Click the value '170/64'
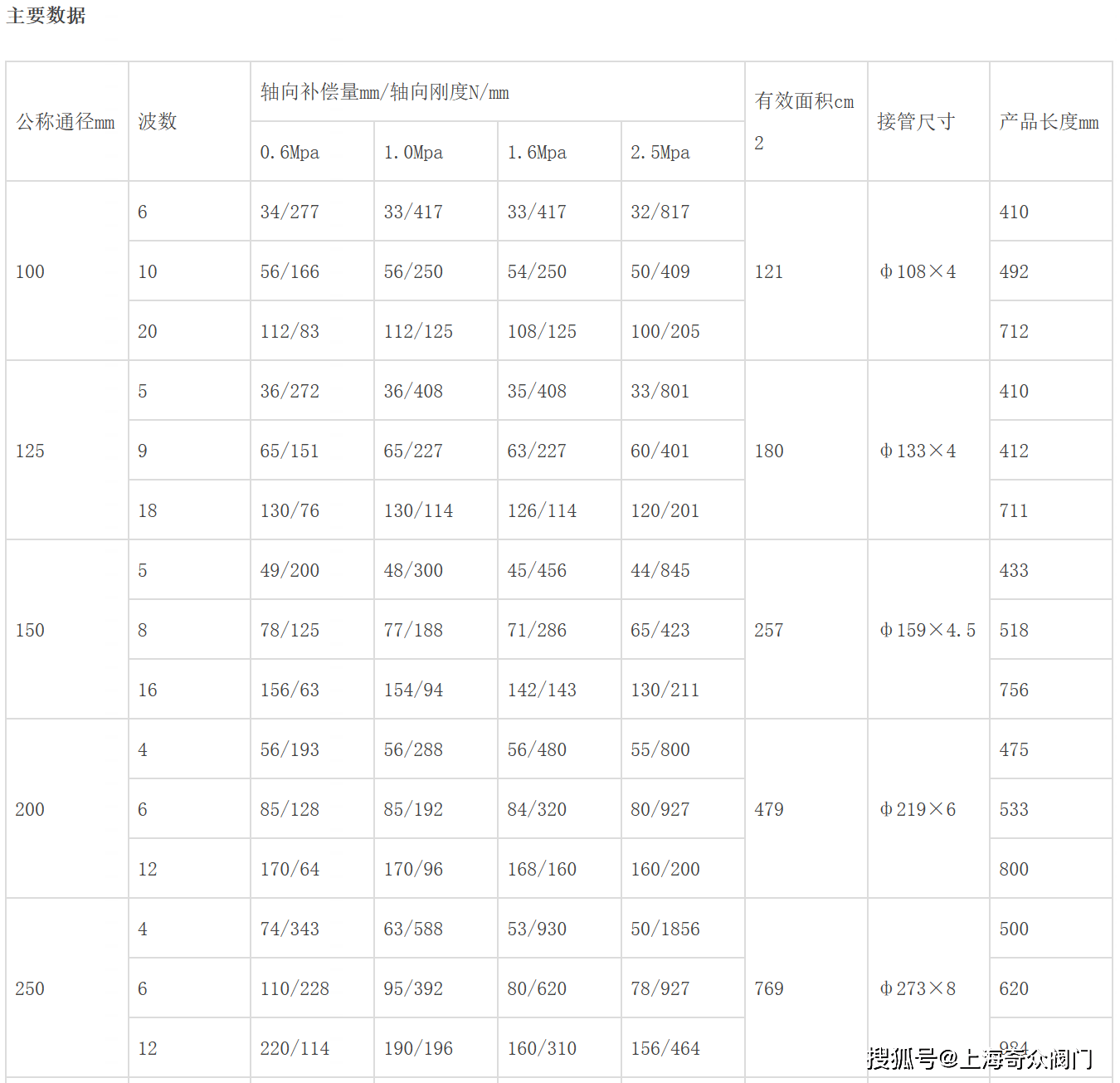Image resolution: width=1120 pixels, height=1083 pixels. point(290,870)
